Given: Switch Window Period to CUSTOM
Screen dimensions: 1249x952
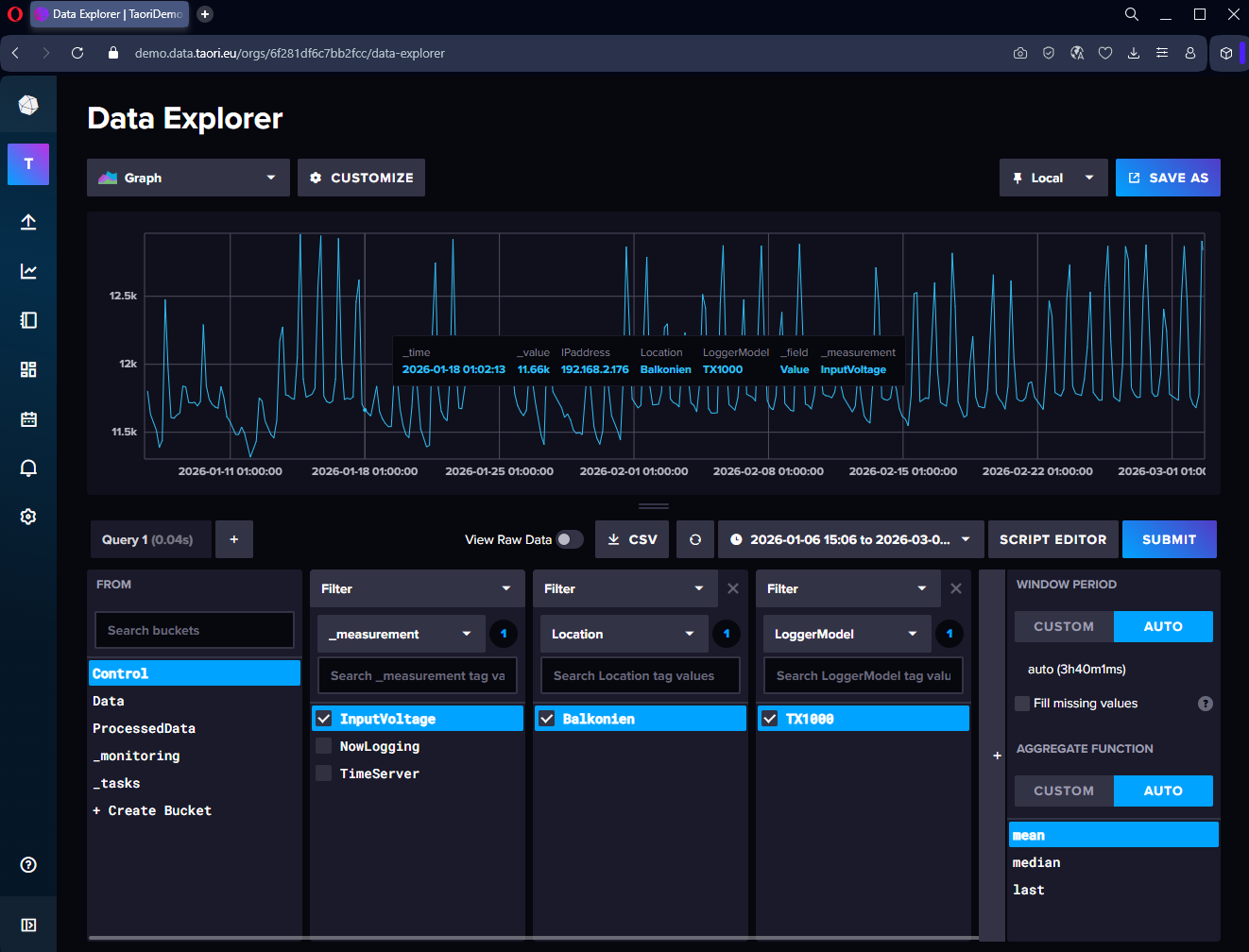Looking at the screenshot, I should tap(1064, 626).
